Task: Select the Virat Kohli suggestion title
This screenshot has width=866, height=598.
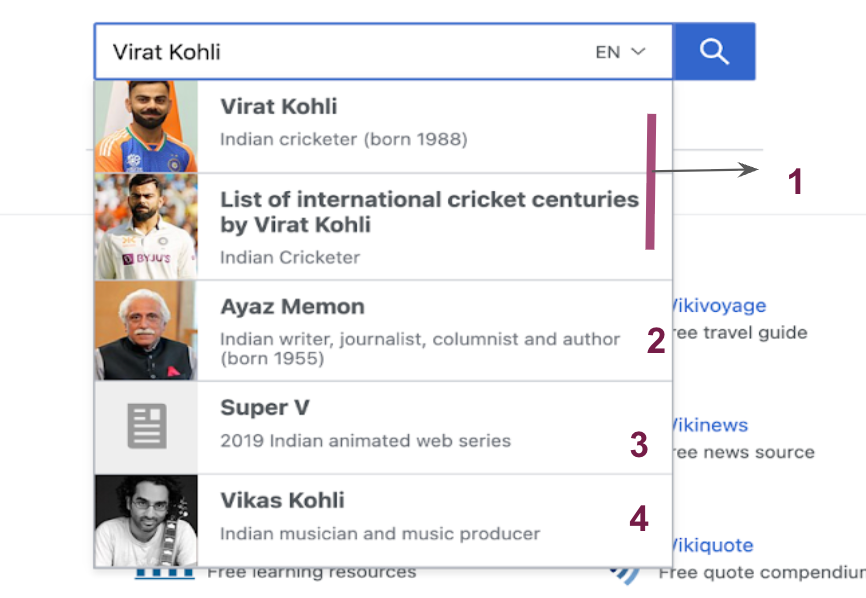Action: [278, 107]
